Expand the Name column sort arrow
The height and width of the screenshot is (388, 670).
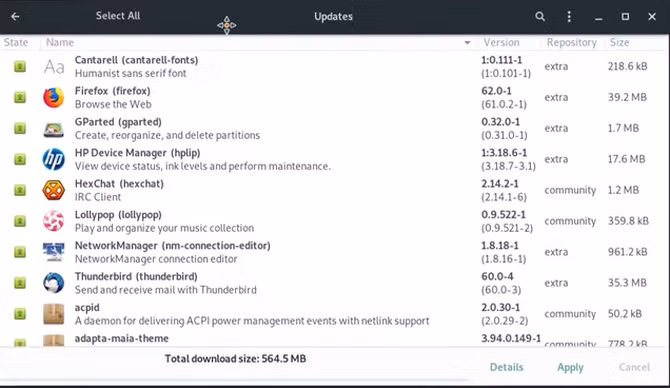pos(467,43)
